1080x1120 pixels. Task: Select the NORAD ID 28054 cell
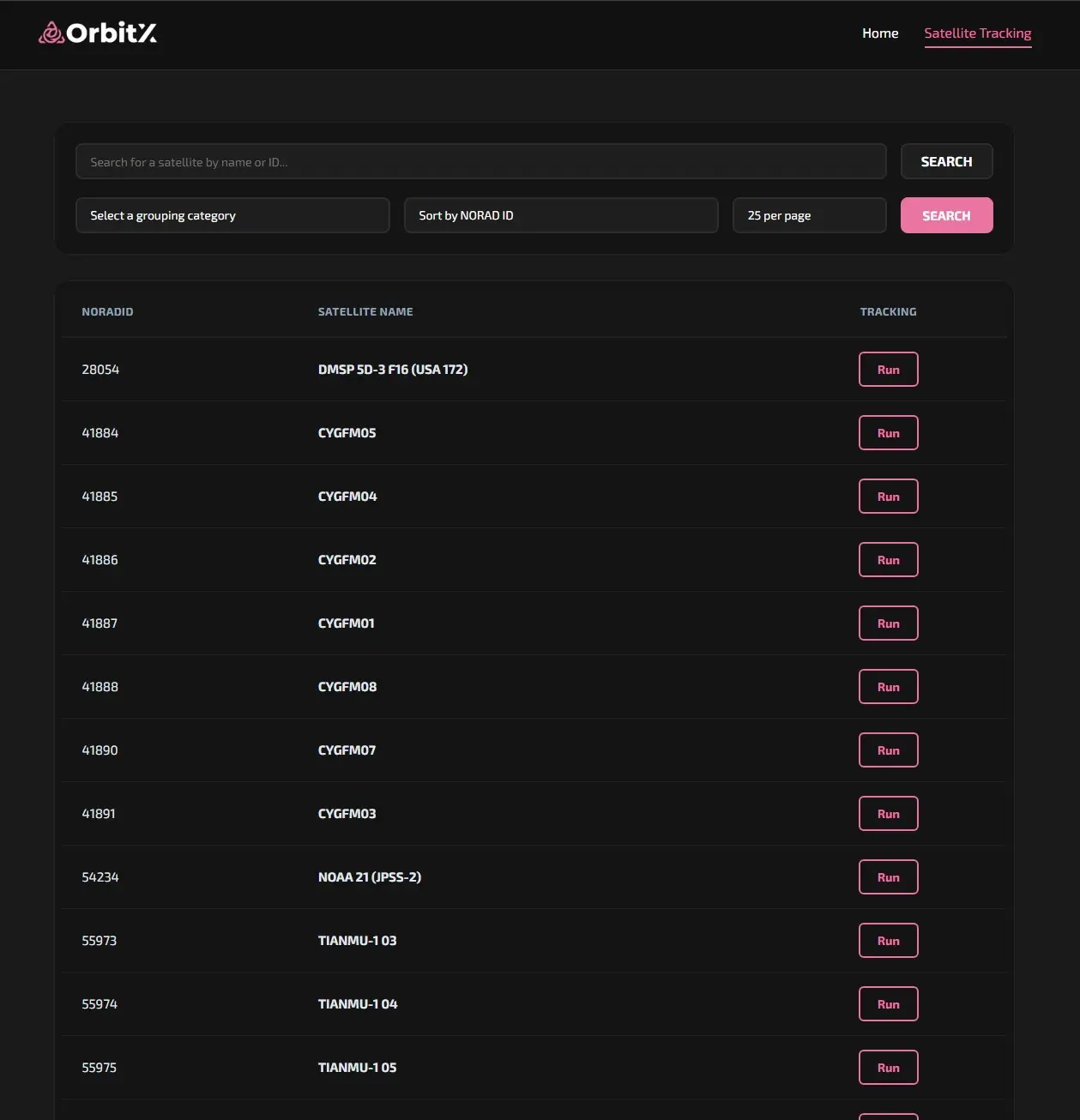tap(100, 370)
